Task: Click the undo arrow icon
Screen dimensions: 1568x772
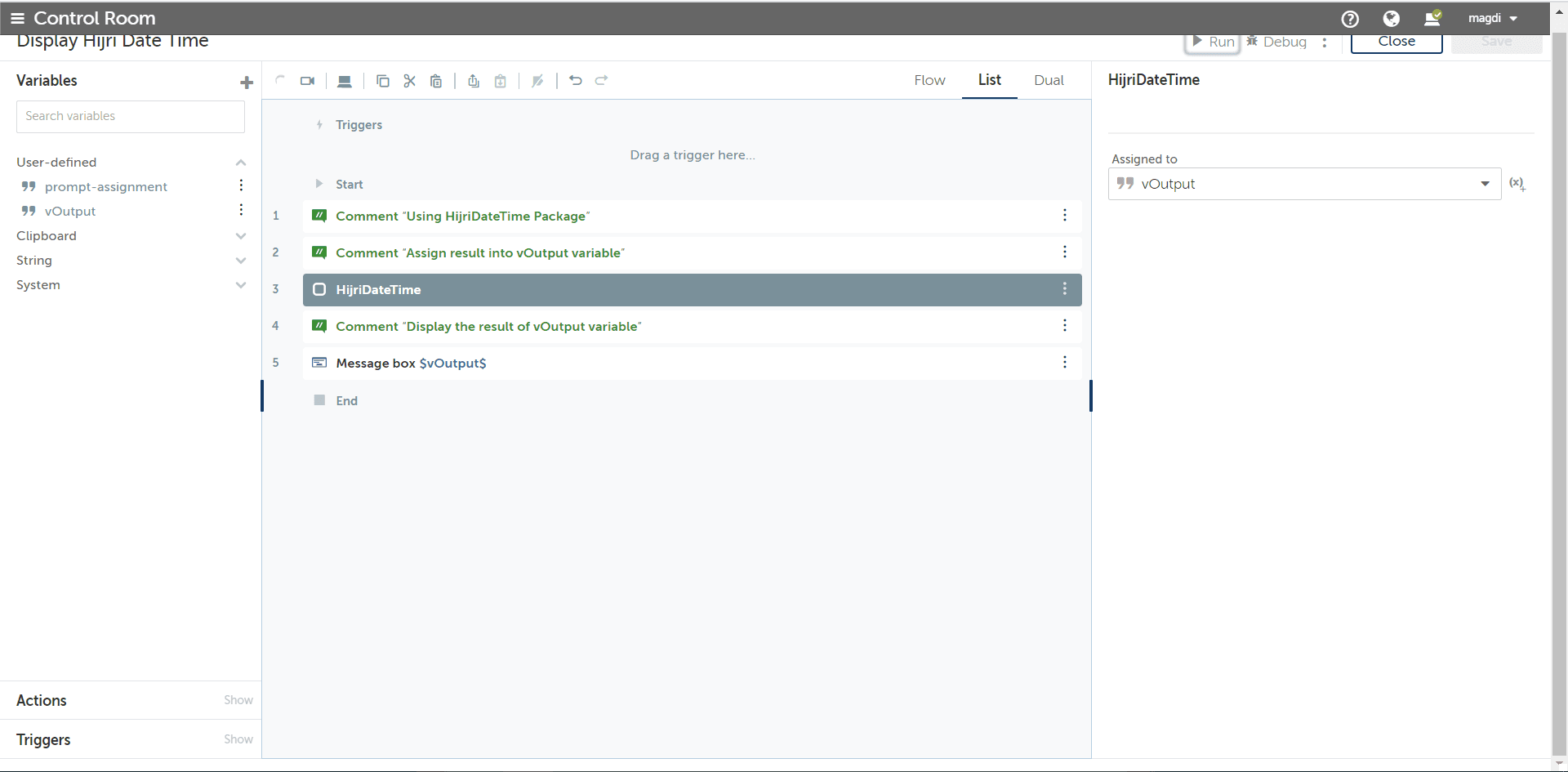Action: click(x=576, y=80)
